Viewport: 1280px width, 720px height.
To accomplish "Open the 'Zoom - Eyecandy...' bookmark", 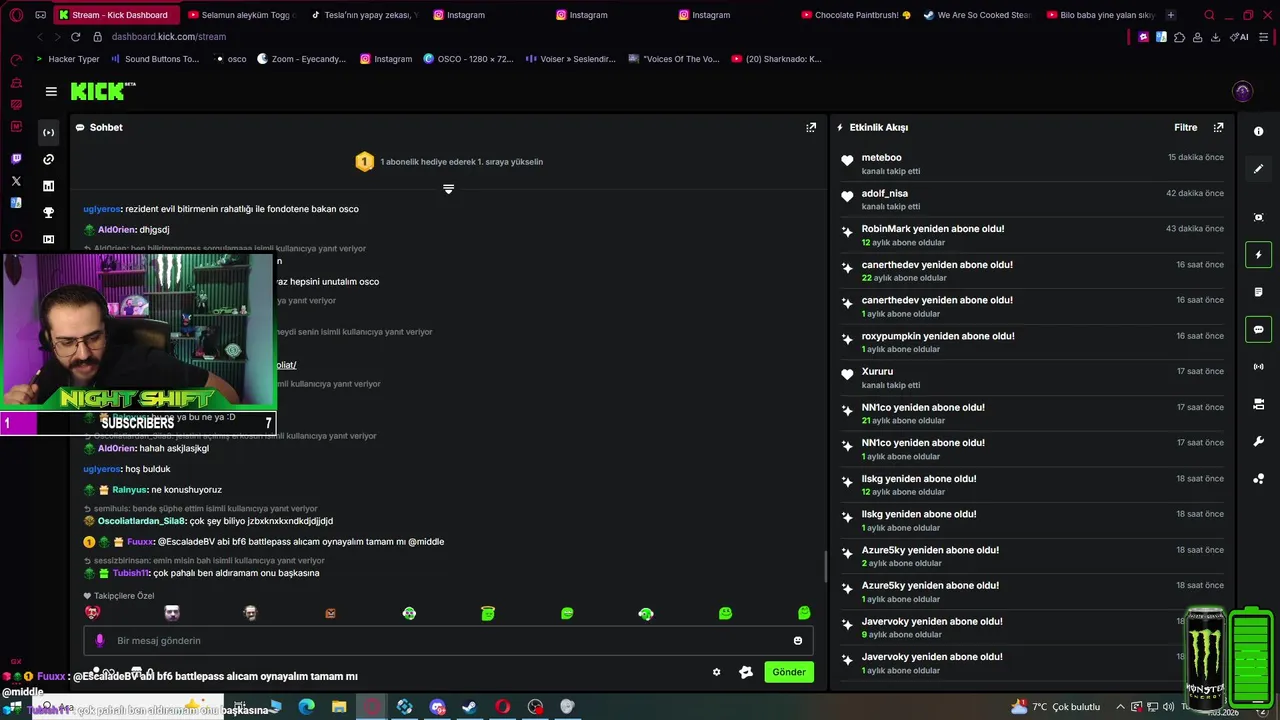I will 301,59.
